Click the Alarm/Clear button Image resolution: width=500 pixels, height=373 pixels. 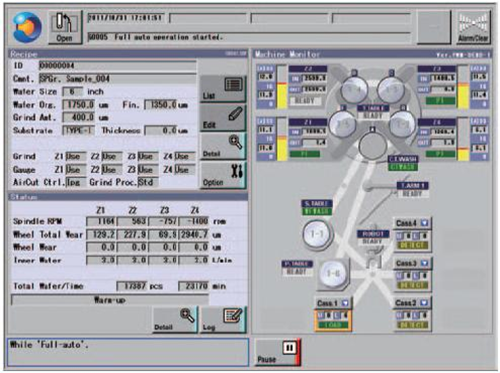point(473,27)
